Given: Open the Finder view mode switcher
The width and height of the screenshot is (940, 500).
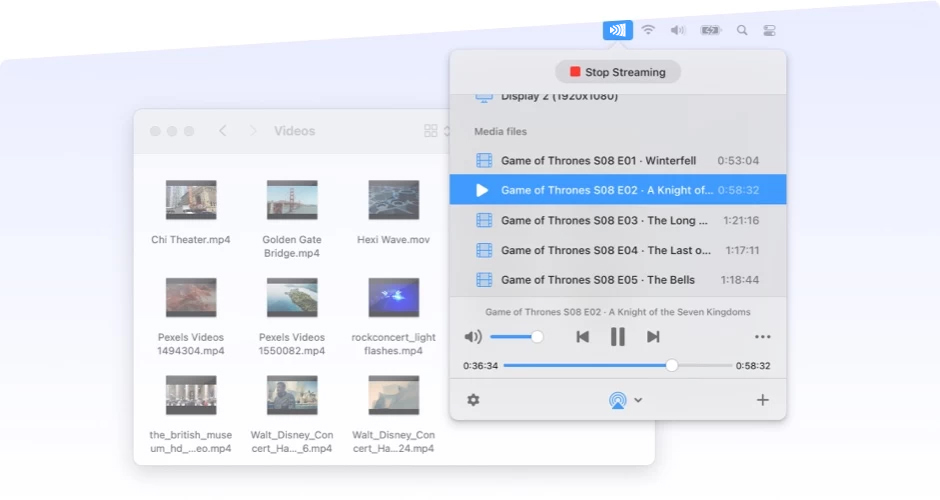Looking at the screenshot, I should (431, 131).
